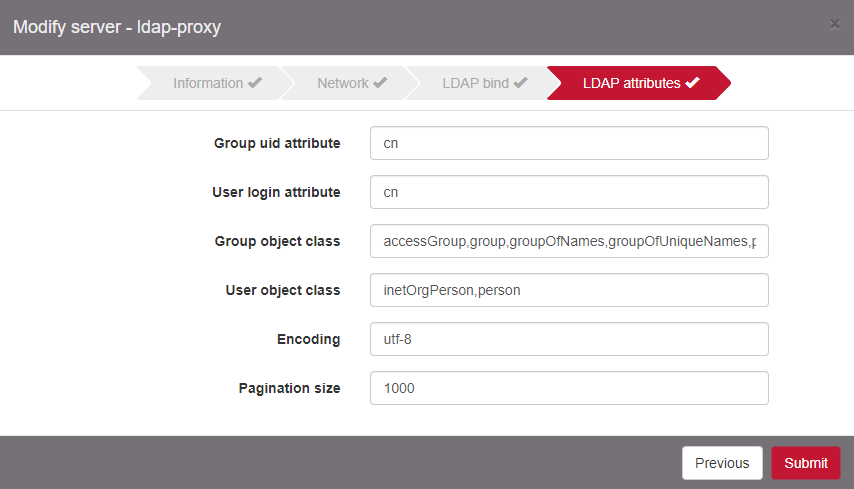Close the Modify server dialog

point(834,24)
